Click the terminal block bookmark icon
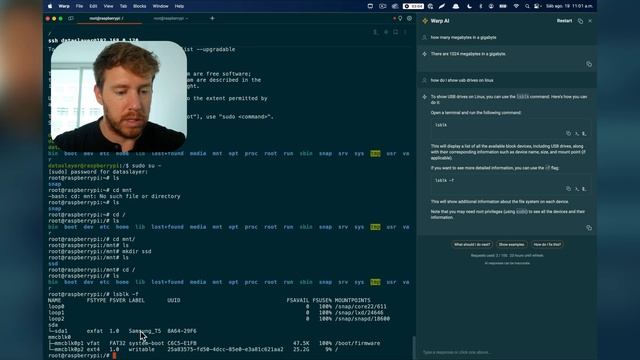The image size is (640, 360). point(396,32)
